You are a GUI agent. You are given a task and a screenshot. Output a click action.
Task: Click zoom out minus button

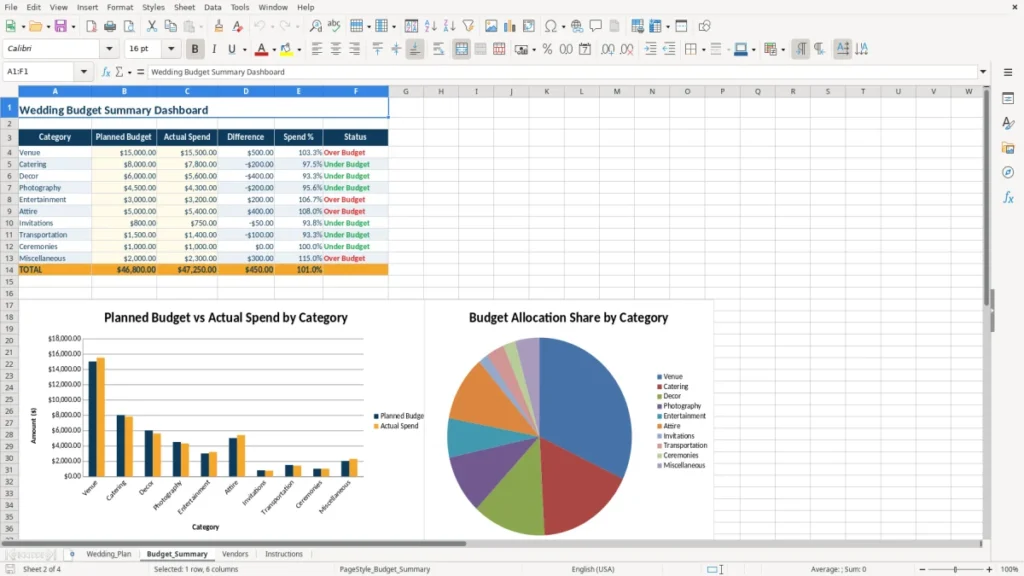click(922, 569)
